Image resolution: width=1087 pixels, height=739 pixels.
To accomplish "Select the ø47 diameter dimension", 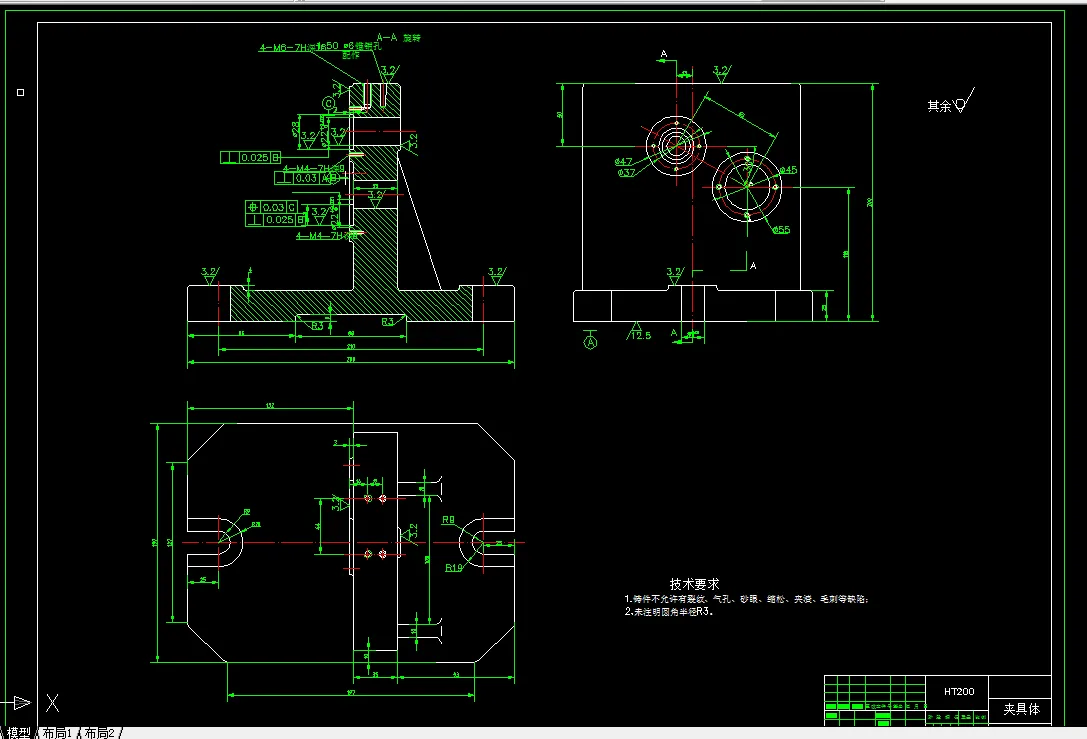I will (623, 162).
